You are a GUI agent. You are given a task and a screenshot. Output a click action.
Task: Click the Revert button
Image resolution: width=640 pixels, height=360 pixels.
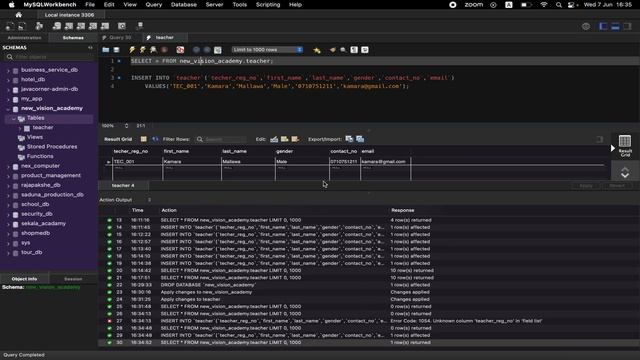617,186
